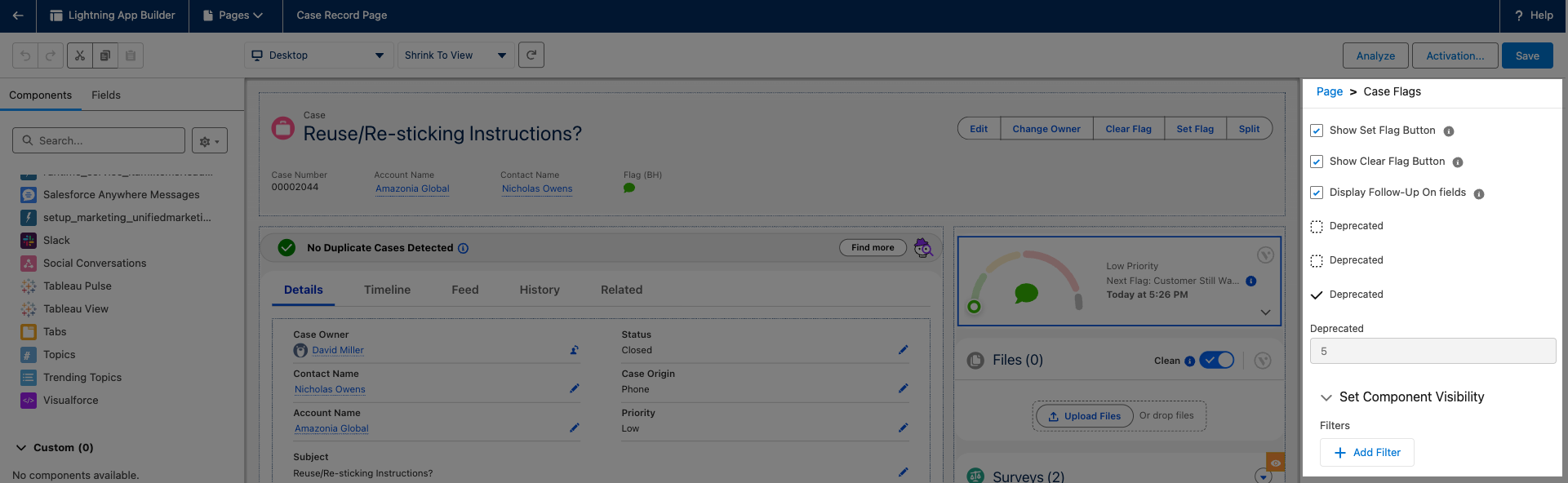This screenshot has width=1568, height=483.
Task: Click the Copy icon in toolbar
Action: click(x=105, y=55)
